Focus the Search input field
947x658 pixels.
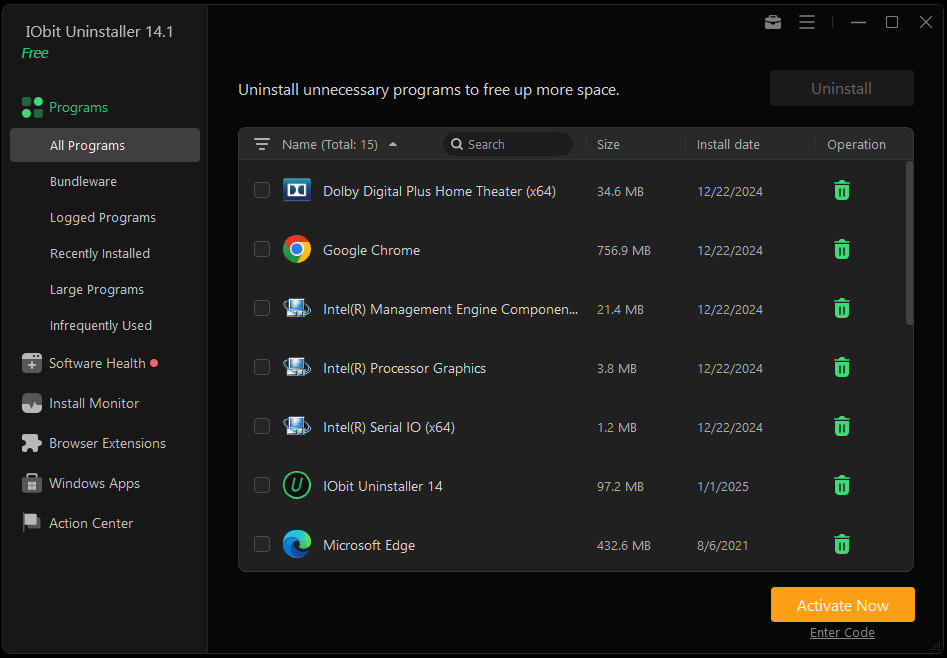508,144
